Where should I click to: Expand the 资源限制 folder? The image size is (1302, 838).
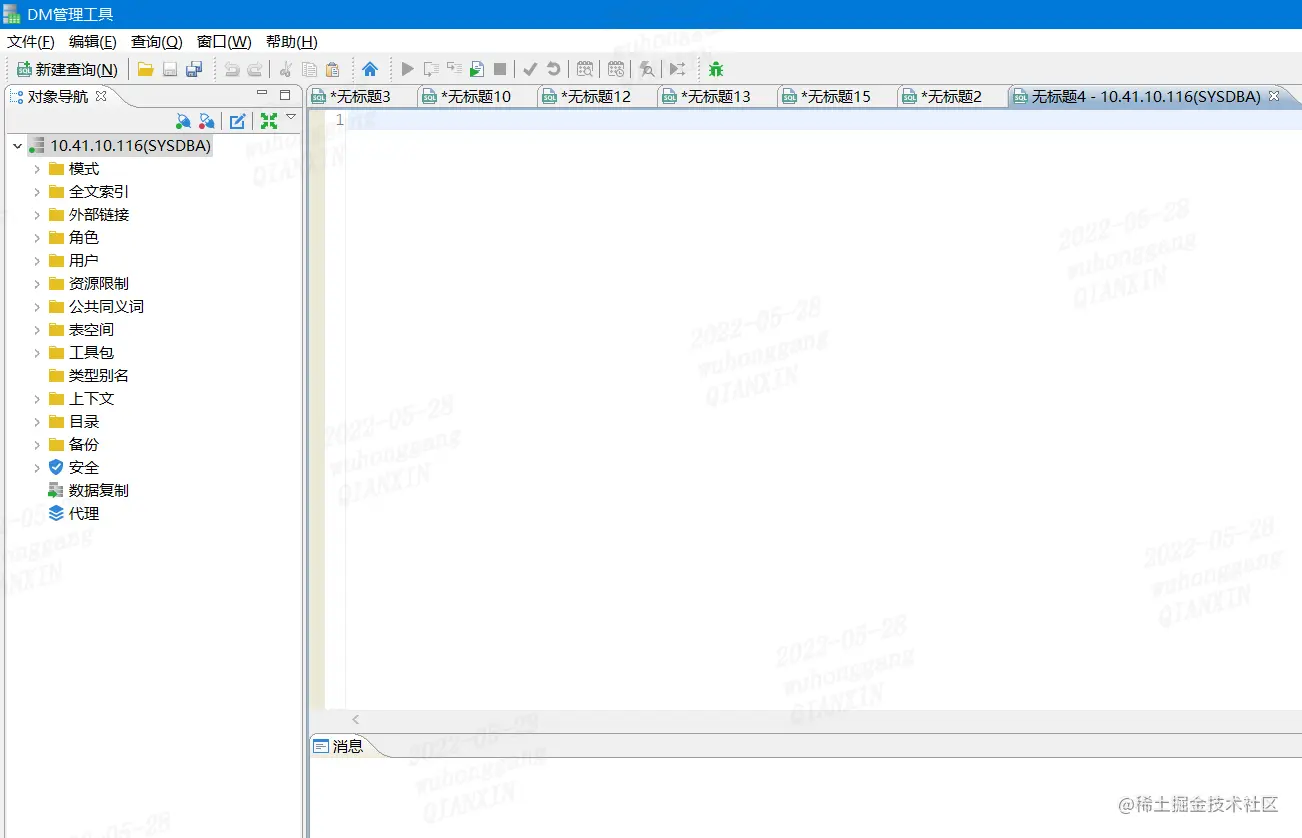pos(37,284)
